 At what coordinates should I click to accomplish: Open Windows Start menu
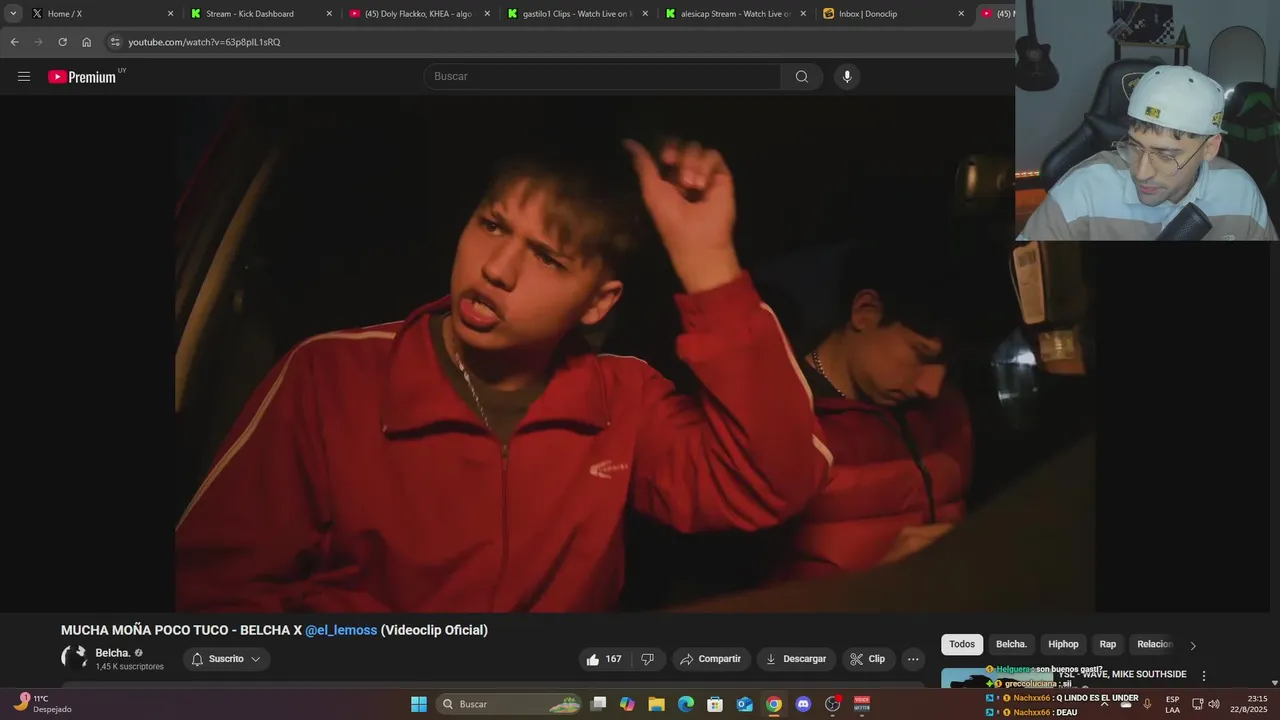click(x=419, y=704)
